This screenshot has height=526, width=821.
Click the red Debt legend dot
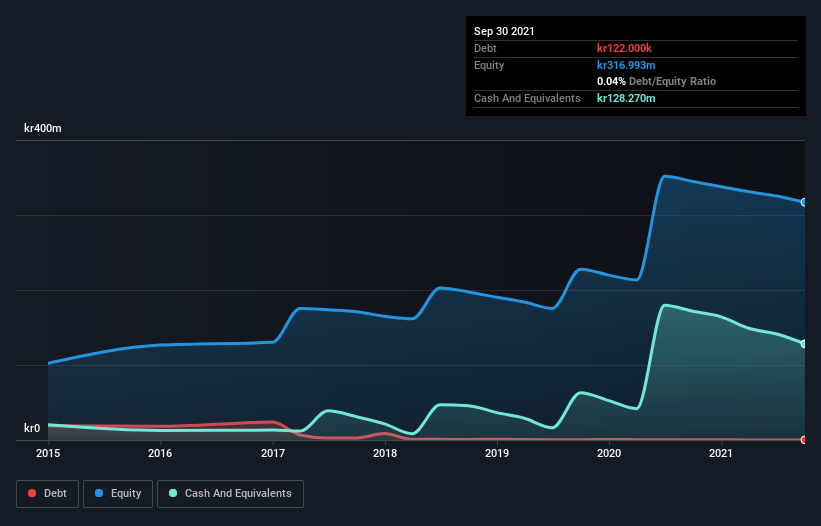tap(32, 493)
